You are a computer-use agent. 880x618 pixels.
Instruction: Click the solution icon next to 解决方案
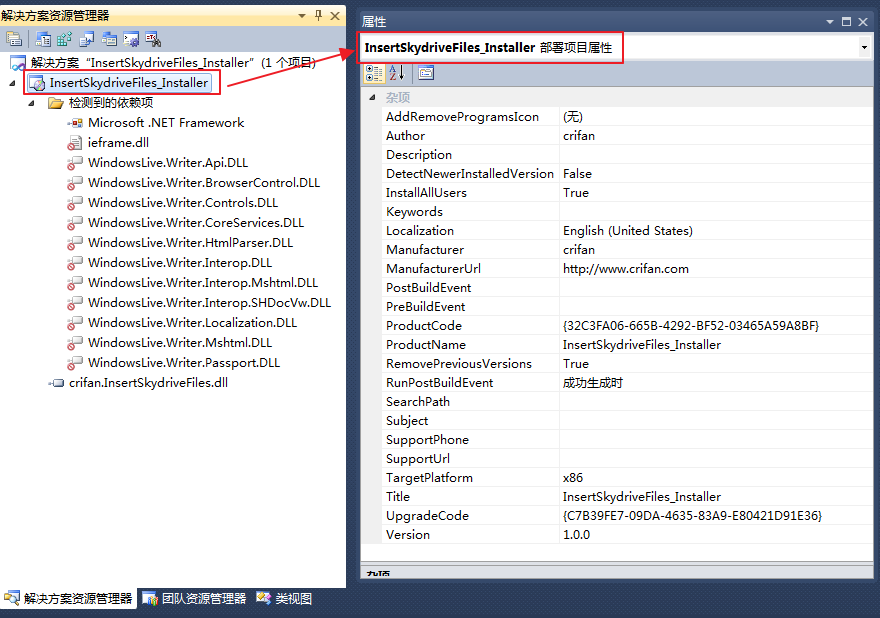(18, 63)
